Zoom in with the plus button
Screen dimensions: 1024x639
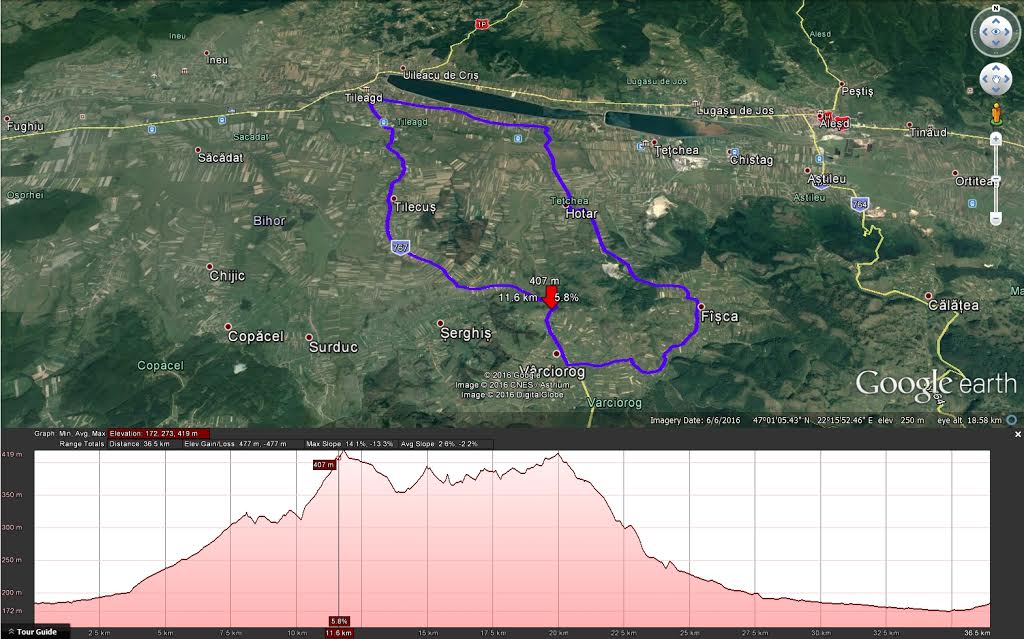coord(996,139)
